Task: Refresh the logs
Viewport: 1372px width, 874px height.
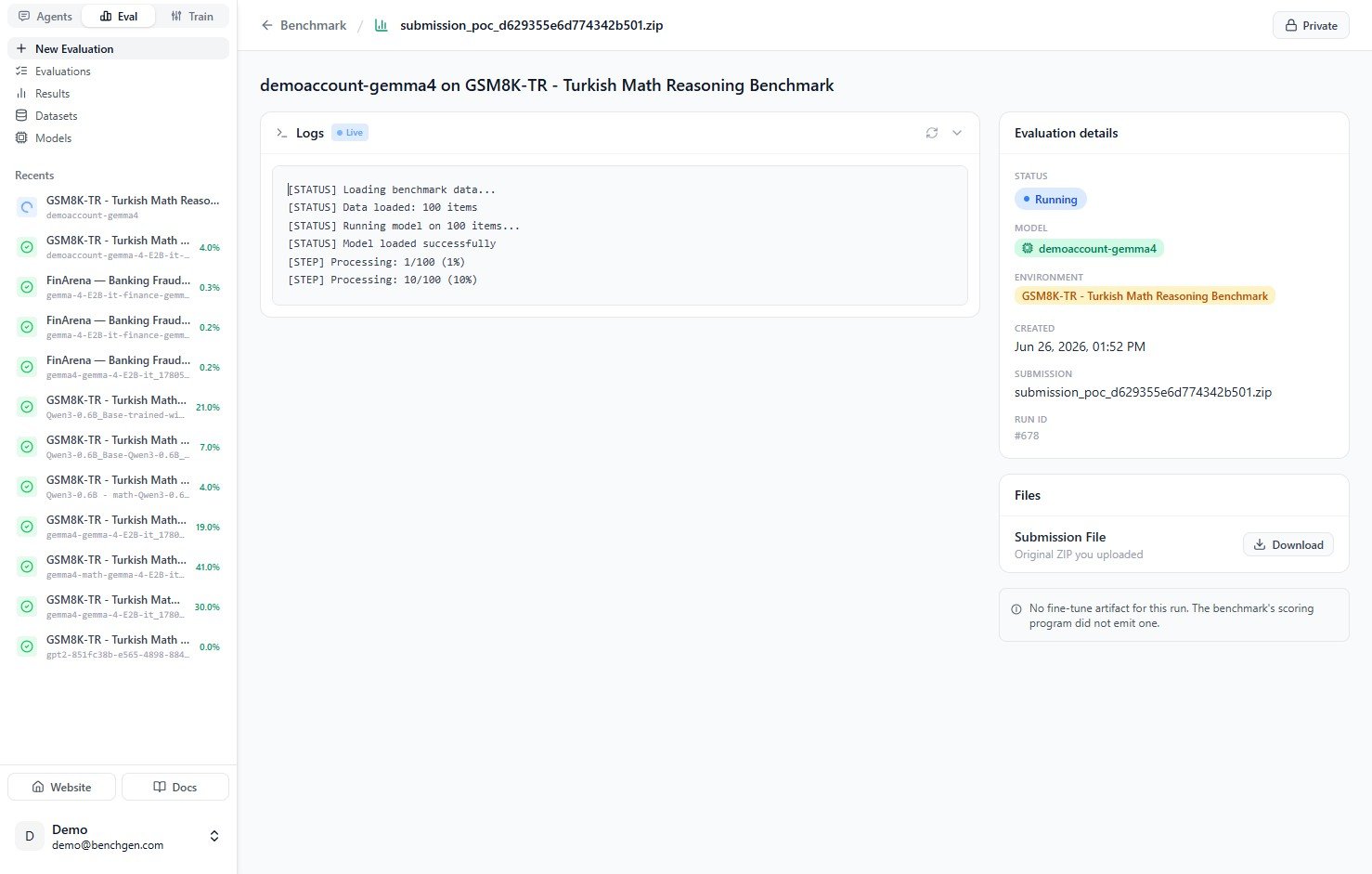Action: click(x=932, y=133)
